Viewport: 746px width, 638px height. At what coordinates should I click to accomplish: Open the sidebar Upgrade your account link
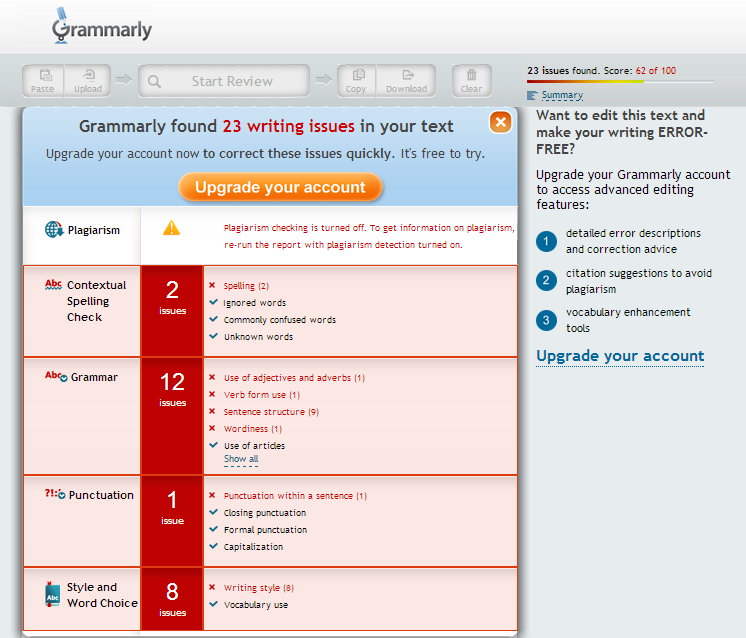(x=620, y=356)
